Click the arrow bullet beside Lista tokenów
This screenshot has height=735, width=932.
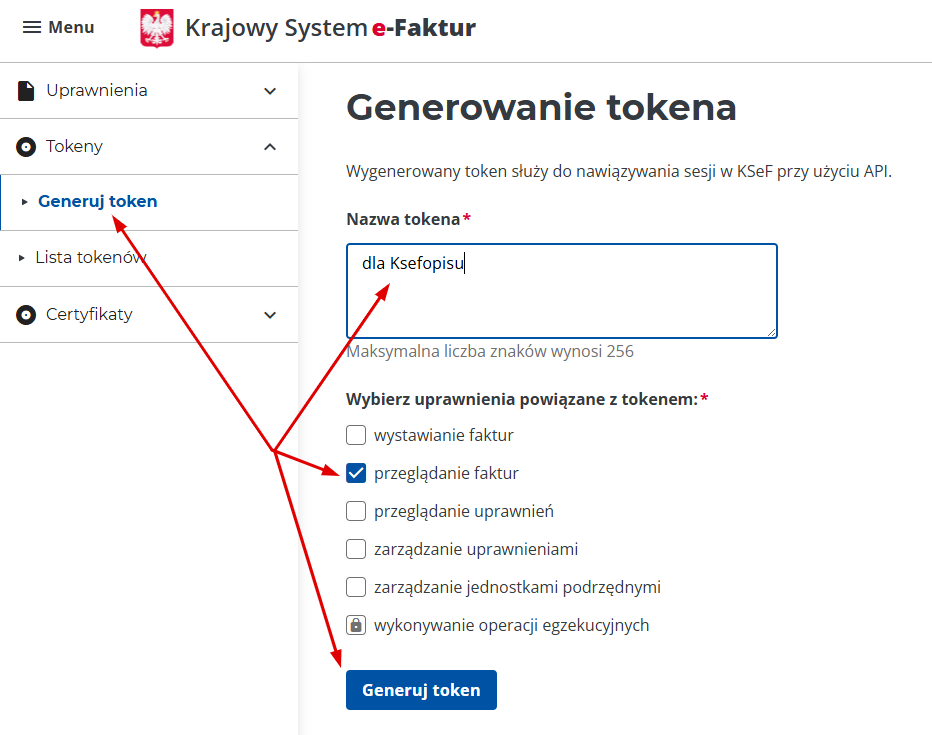coord(23,258)
